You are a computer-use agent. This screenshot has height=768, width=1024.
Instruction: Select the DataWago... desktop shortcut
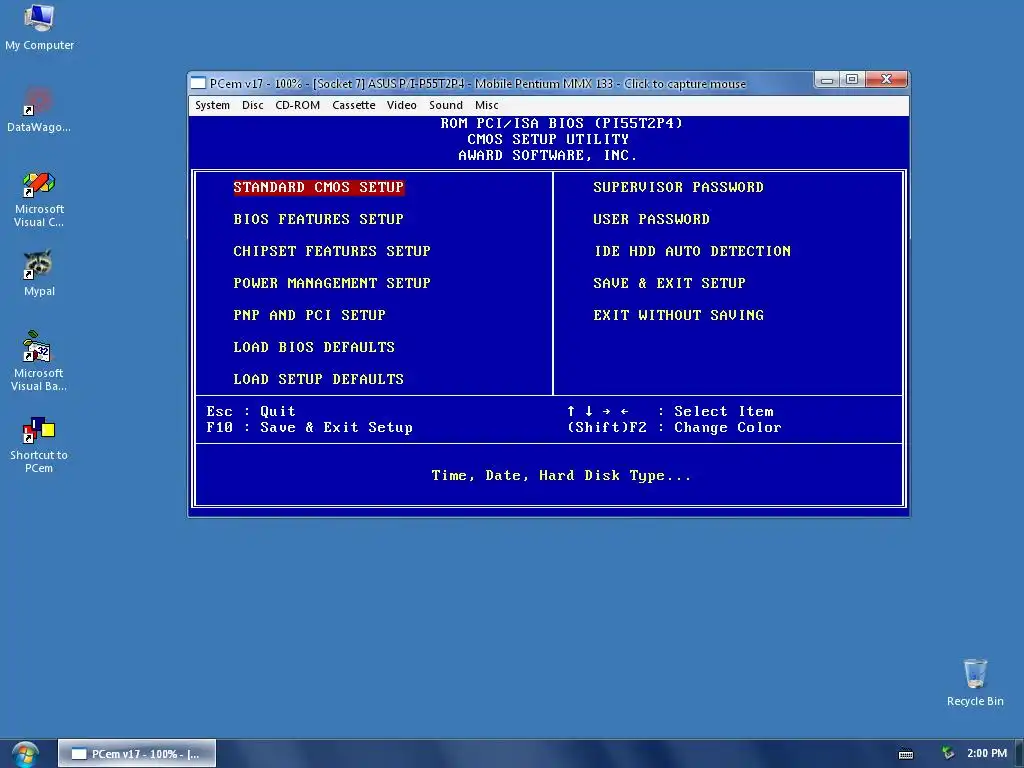point(39,110)
